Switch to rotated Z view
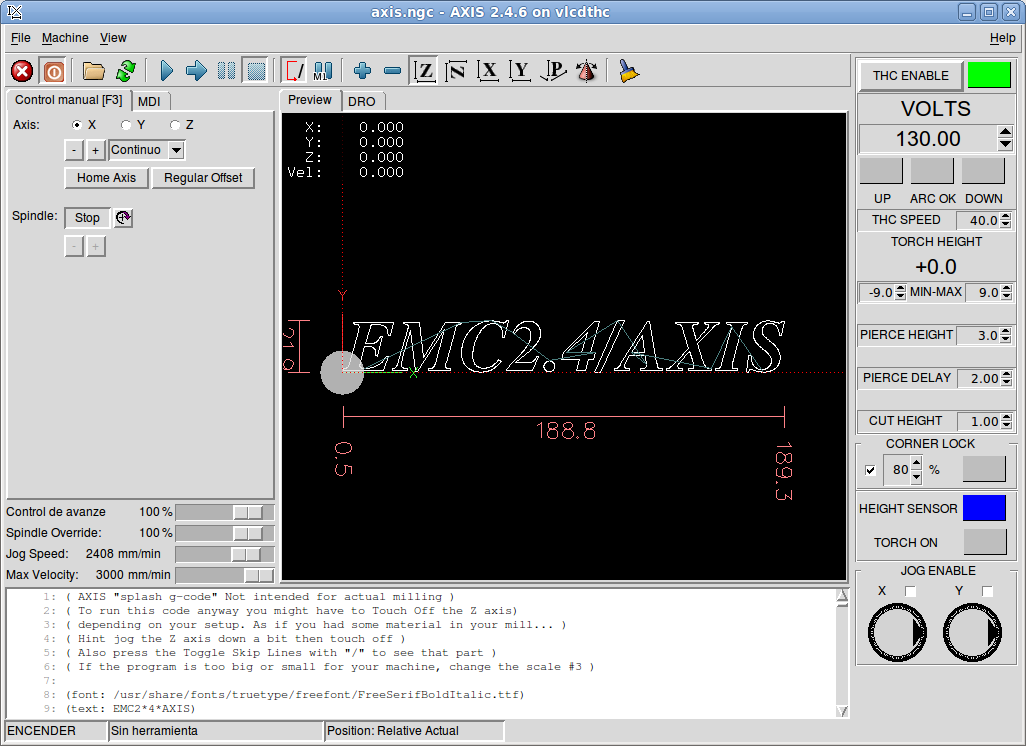 pos(456,71)
